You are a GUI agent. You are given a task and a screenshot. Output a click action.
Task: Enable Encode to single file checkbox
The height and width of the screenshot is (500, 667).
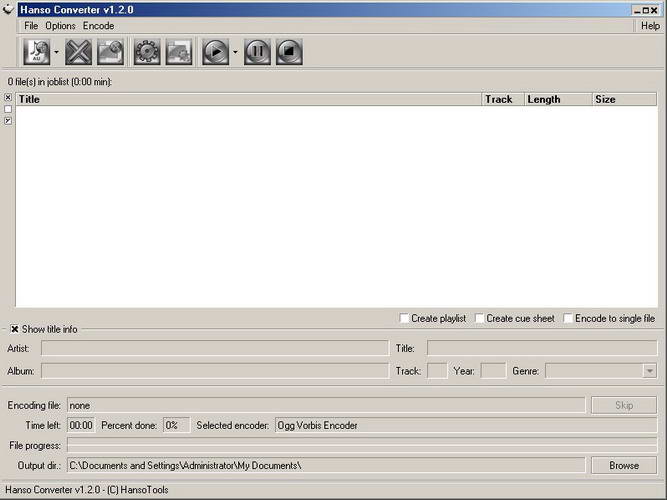(568, 318)
